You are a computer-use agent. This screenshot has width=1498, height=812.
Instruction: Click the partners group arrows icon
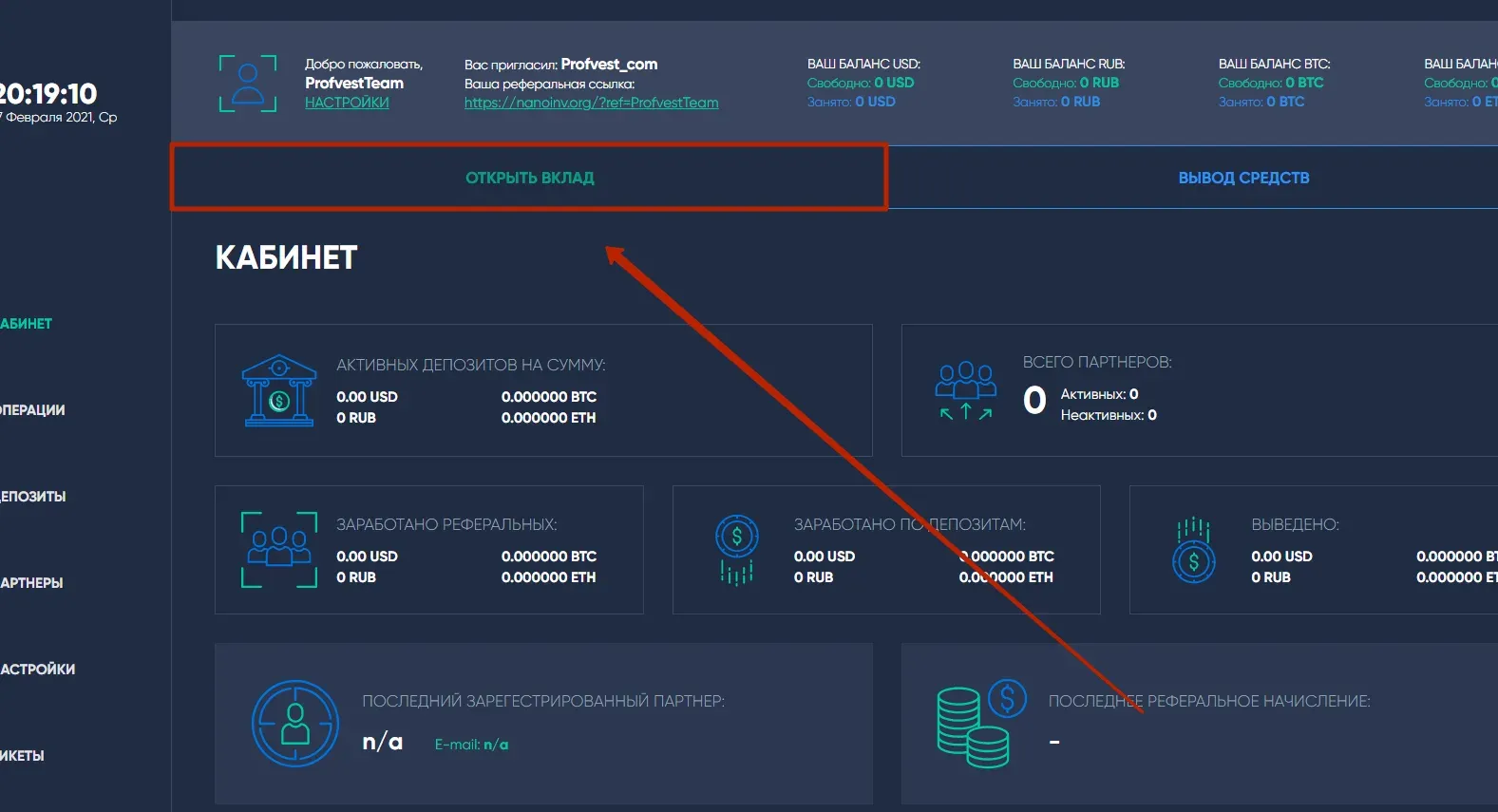[x=966, y=390]
